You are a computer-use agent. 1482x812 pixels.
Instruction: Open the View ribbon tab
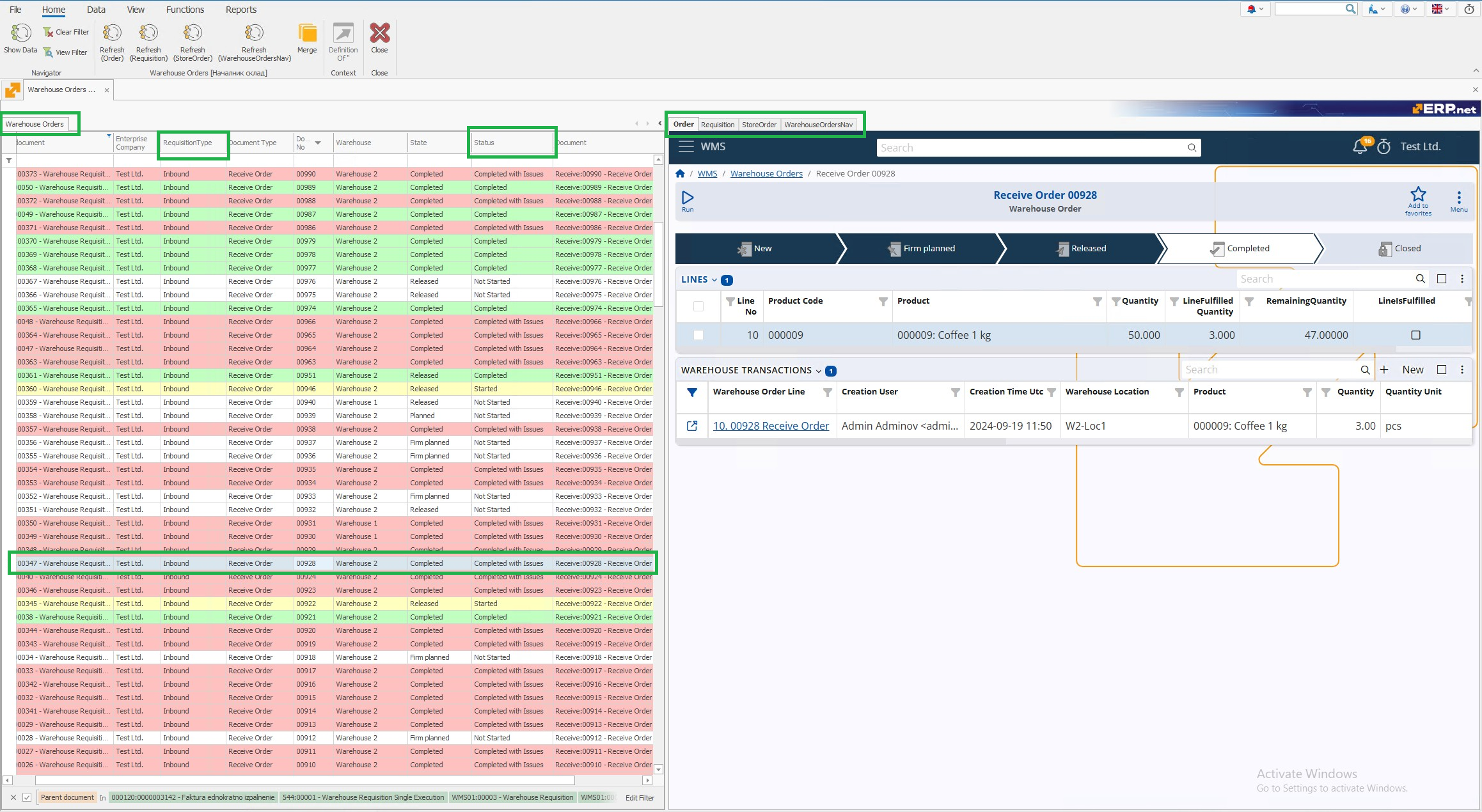pos(136,10)
